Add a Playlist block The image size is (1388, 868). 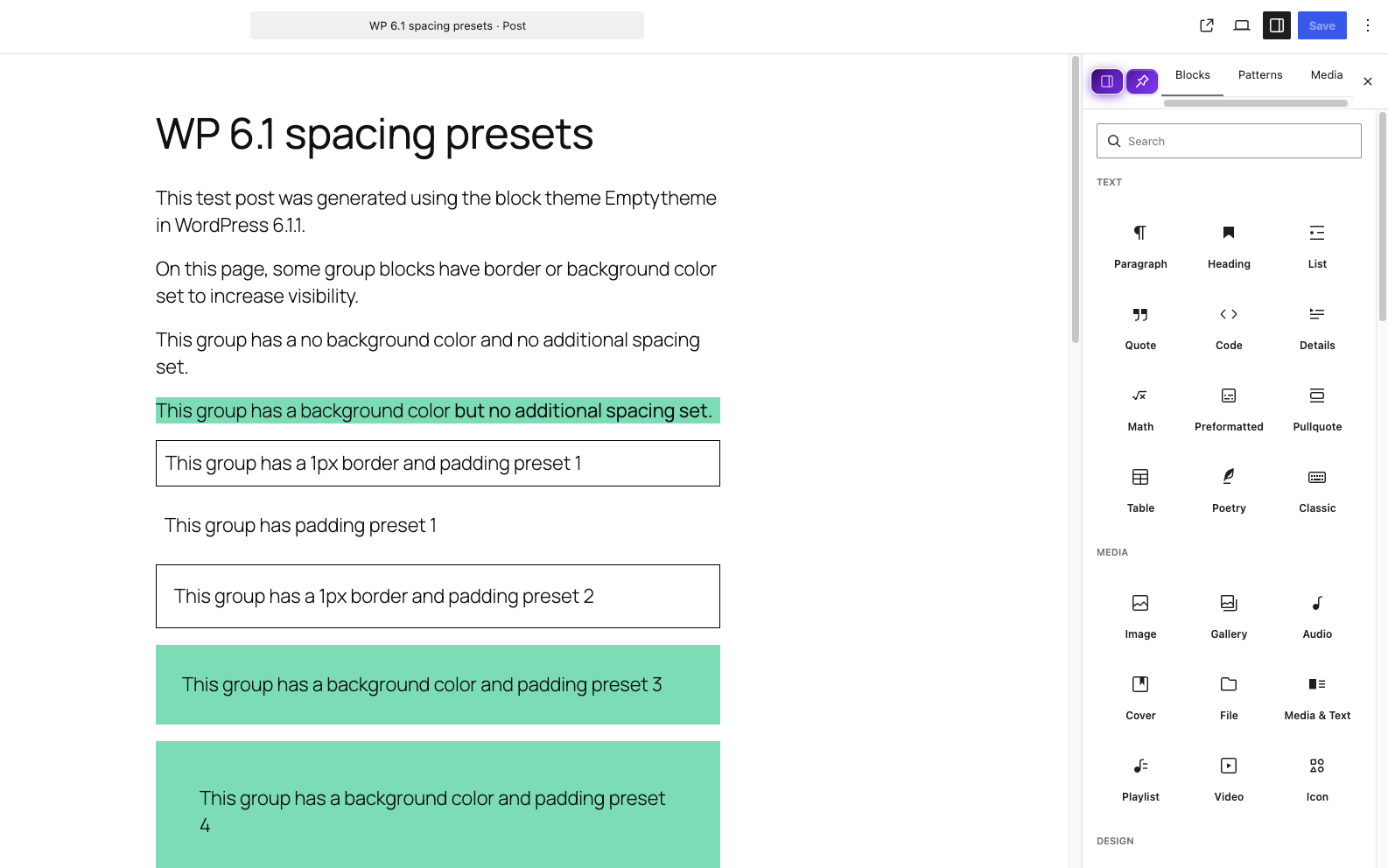pyautogui.click(x=1140, y=779)
